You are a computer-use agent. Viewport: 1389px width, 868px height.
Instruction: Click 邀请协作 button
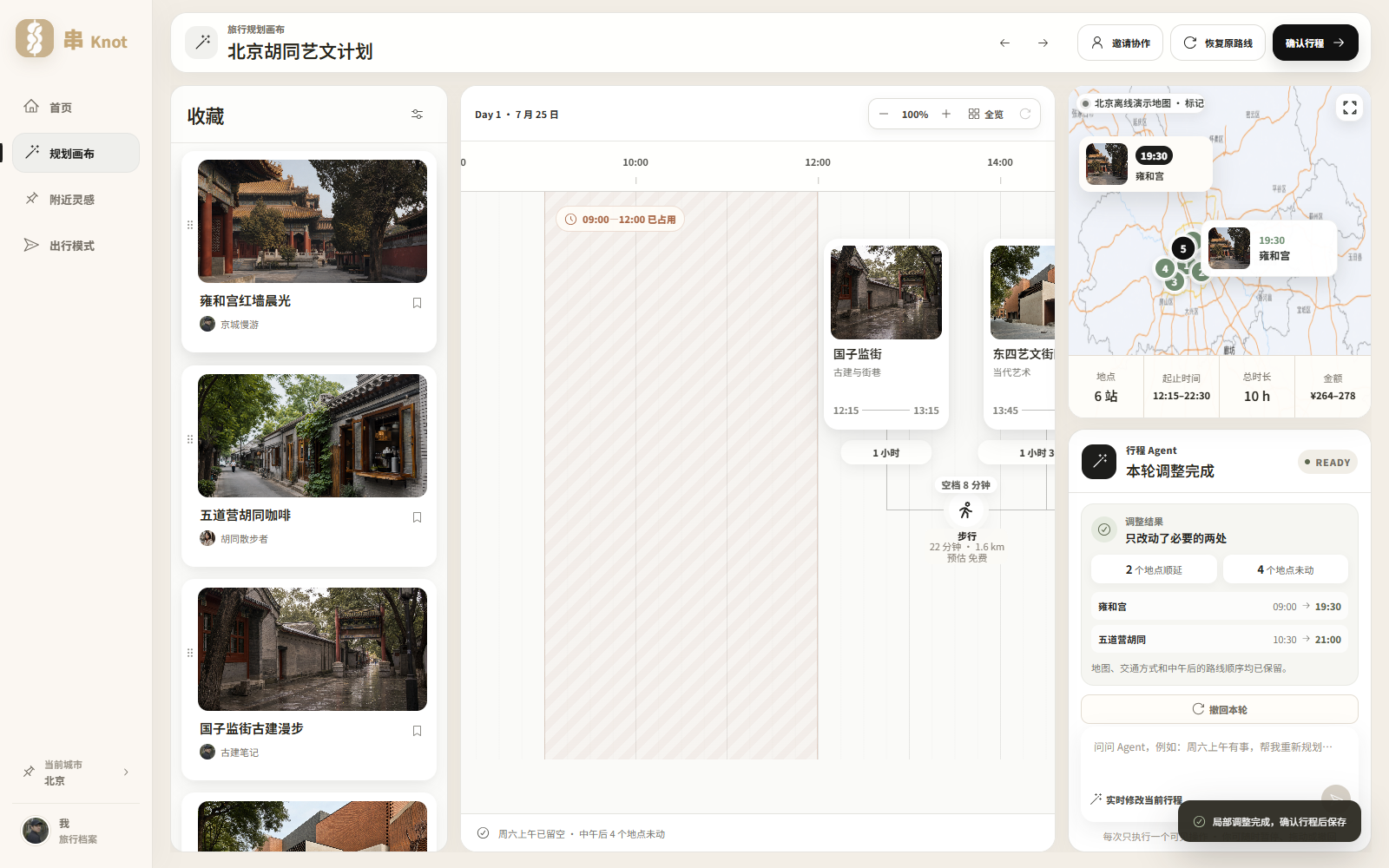click(x=1120, y=43)
